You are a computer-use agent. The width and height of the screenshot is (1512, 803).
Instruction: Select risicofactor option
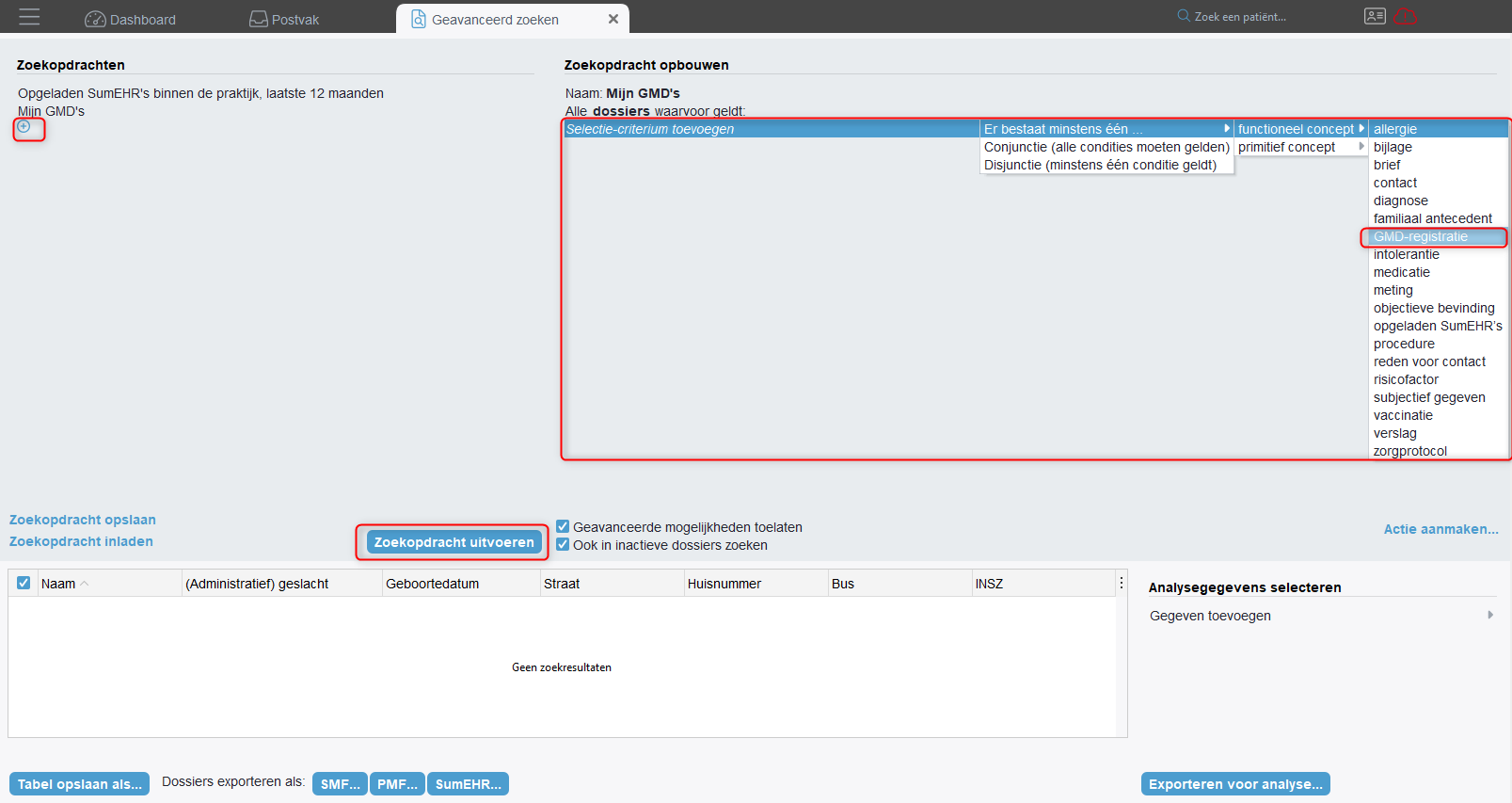1439,379
